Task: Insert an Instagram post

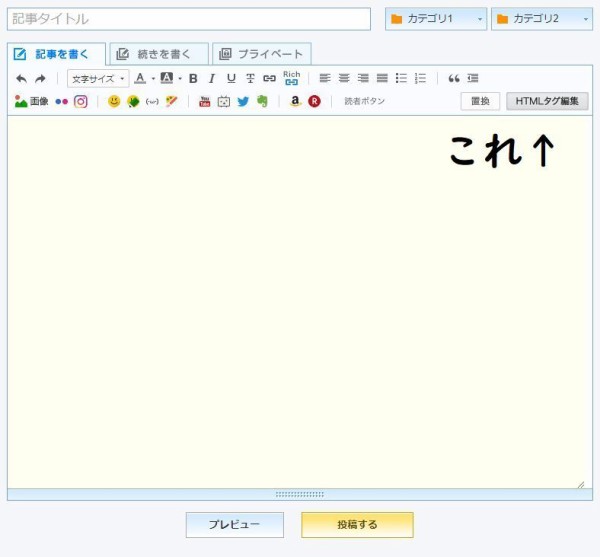Action: point(81,102)
